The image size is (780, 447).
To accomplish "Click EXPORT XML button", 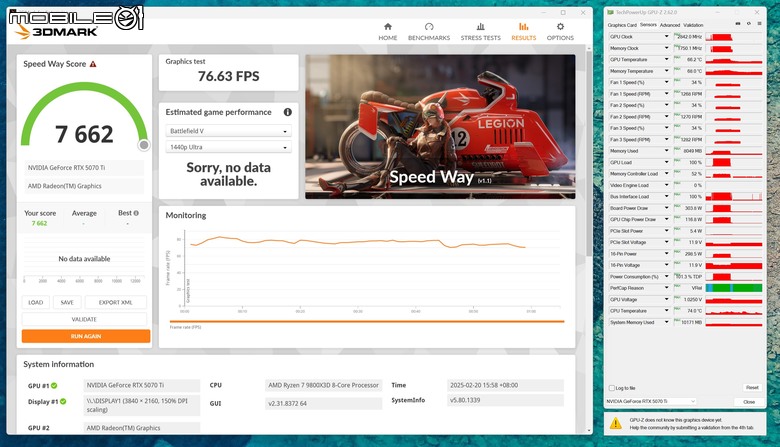I will pos(115,302).
